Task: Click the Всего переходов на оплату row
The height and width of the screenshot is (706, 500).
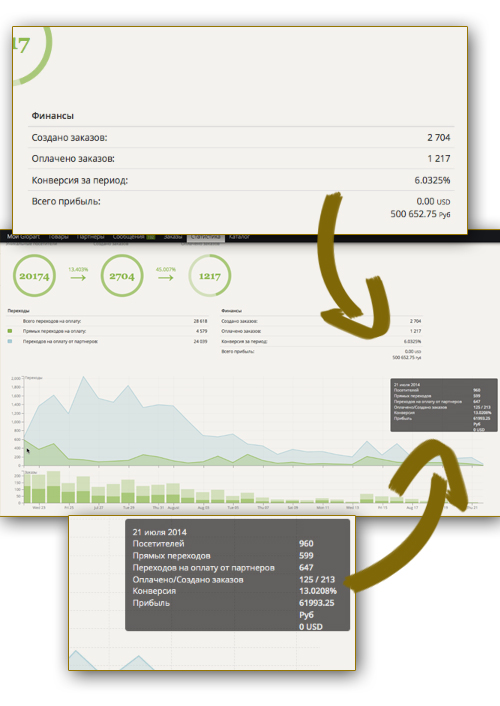Action: 107,321
